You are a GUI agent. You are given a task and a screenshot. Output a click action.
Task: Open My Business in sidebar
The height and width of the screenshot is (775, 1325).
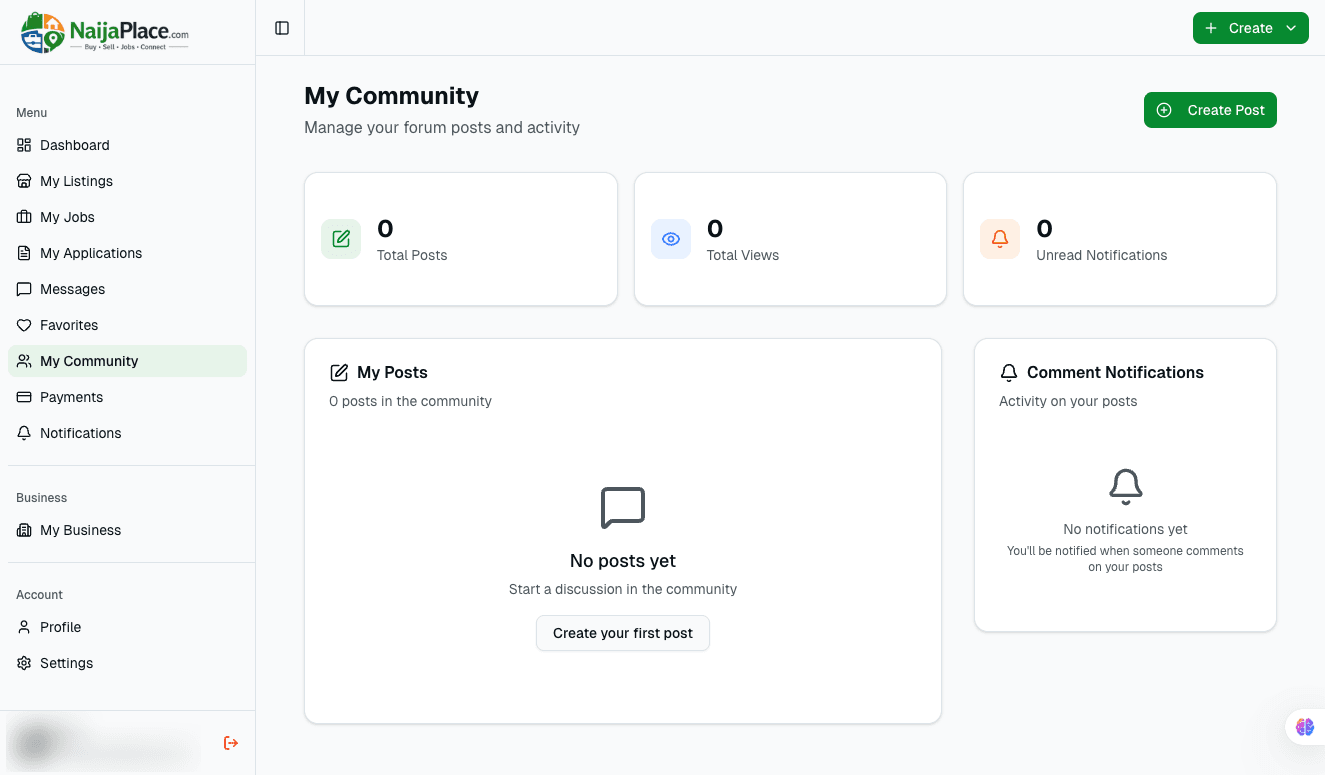click(x=80, y=530)
